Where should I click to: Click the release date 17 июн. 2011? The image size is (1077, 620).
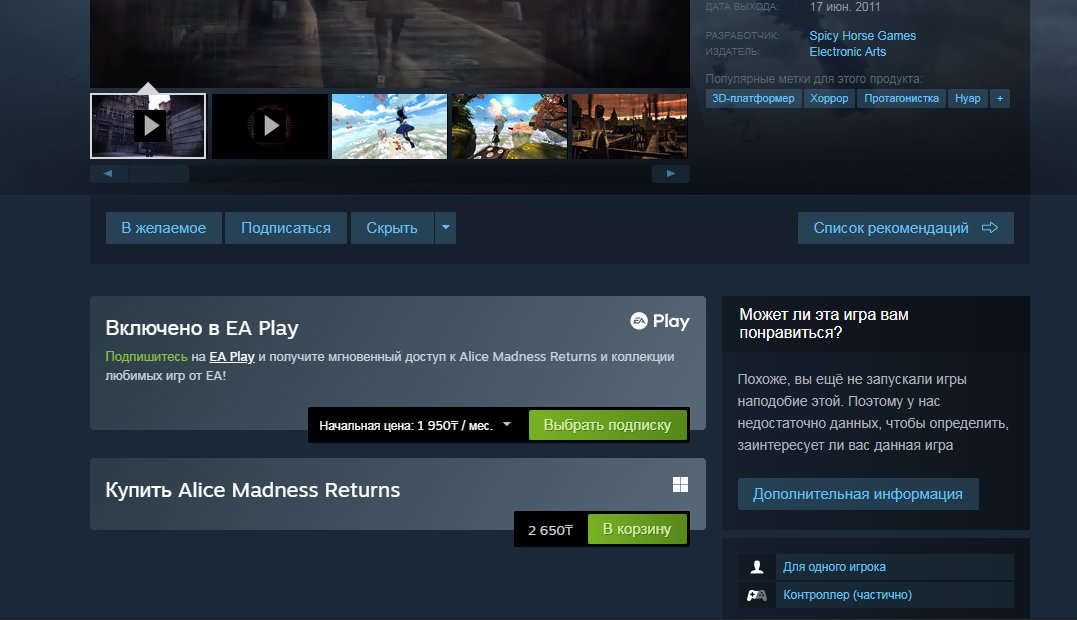[845, 7]
